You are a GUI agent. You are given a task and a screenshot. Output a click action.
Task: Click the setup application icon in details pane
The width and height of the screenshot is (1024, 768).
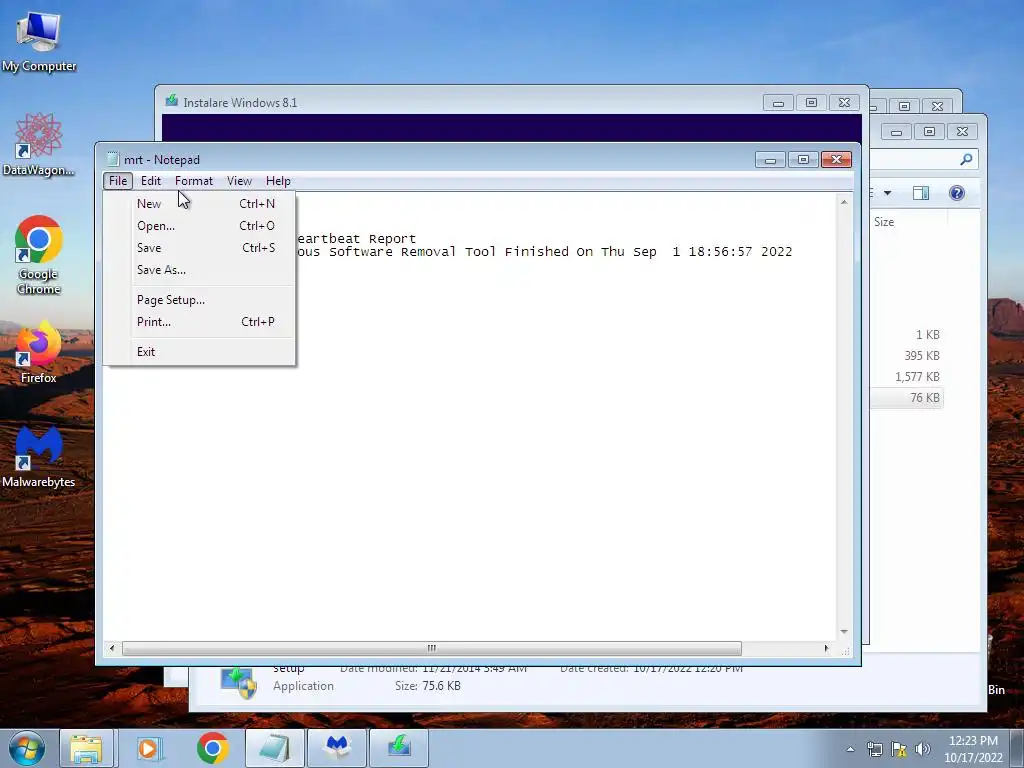(238, 682)
